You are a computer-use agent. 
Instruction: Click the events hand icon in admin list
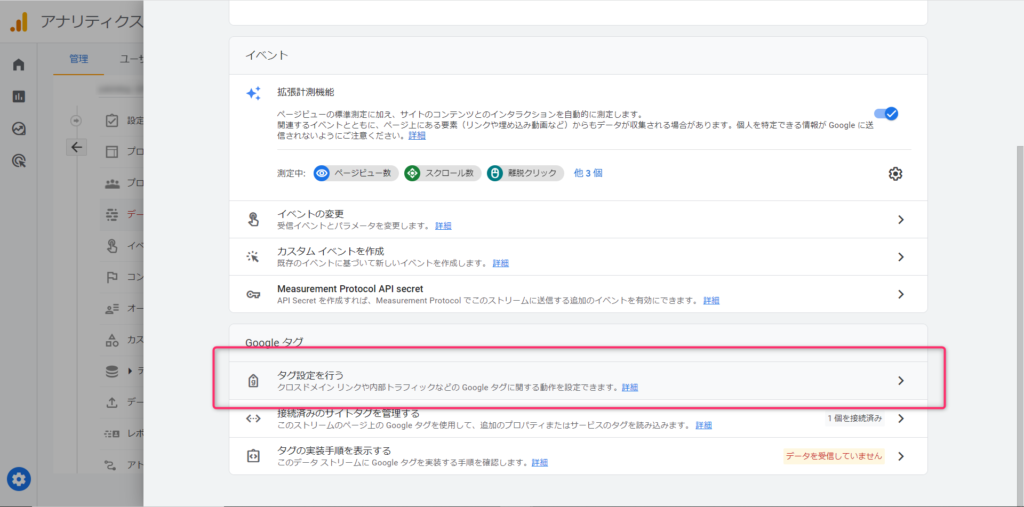coord(112,246)
